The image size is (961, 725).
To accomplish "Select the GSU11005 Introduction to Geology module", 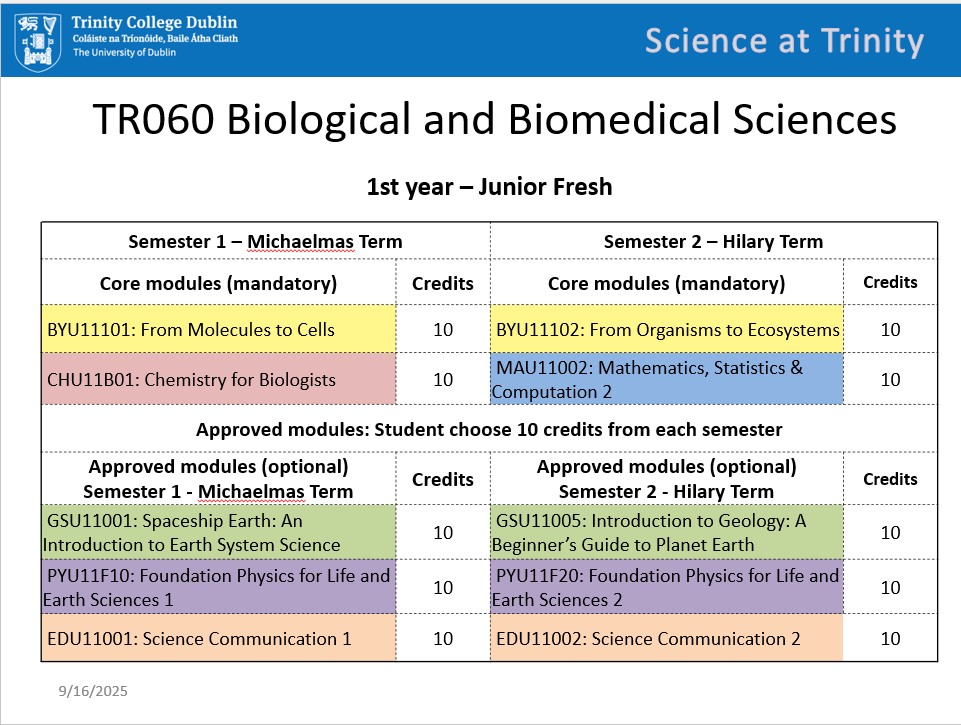I will point(667,533).
